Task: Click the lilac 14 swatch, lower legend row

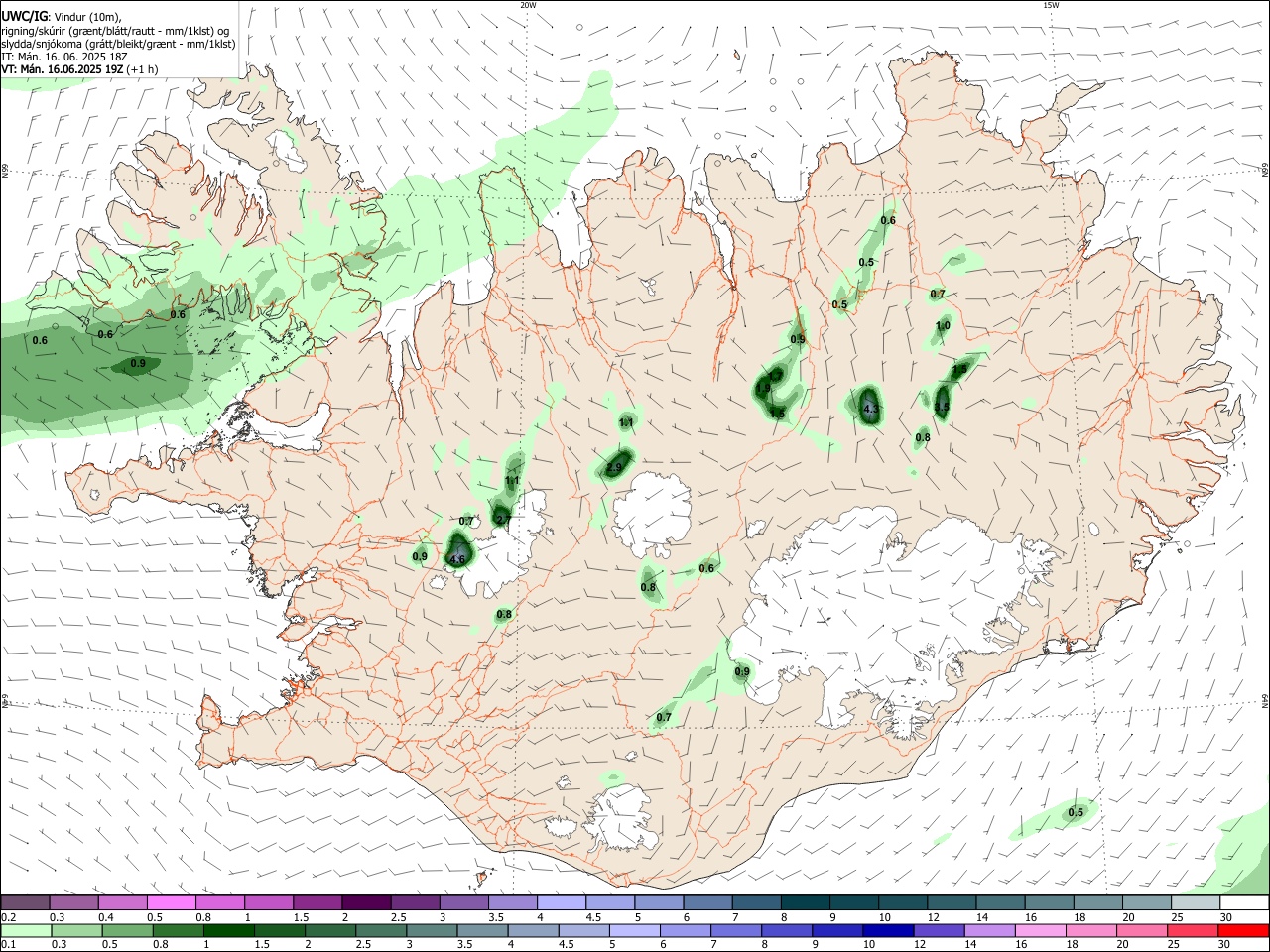Action: 988,931
